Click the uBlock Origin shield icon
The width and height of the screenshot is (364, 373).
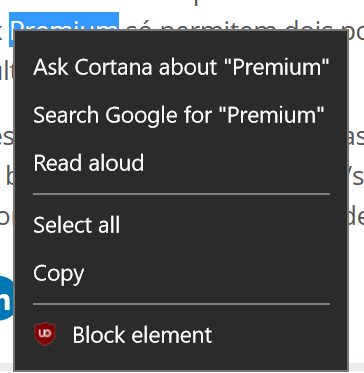45,334
